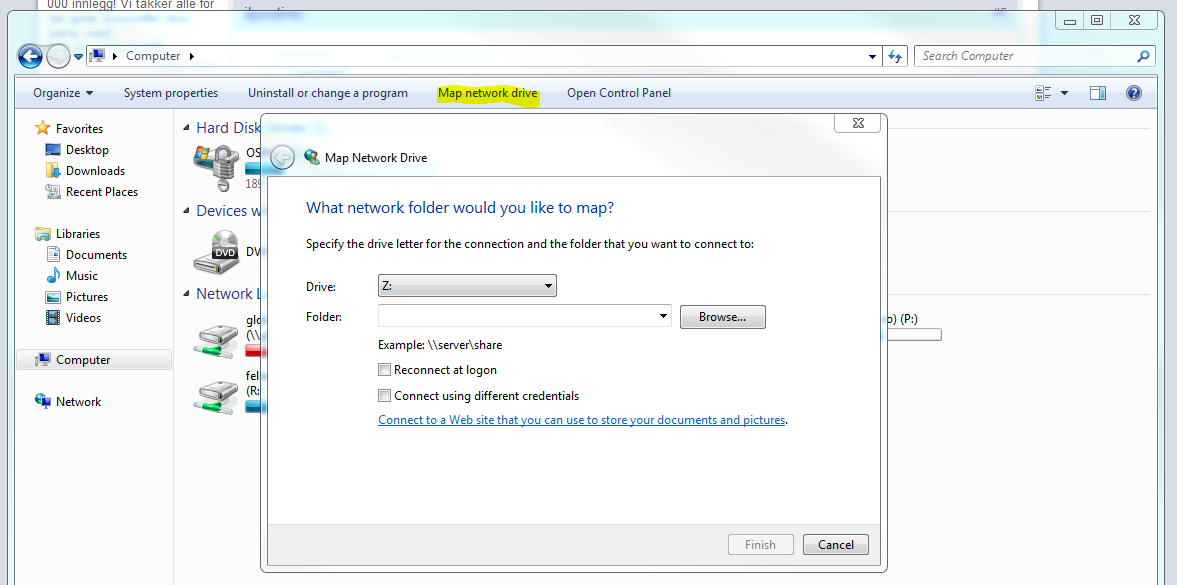The image size is (1177, 585).
Task: Open the Organize menu
Action: tap(63, 93)
